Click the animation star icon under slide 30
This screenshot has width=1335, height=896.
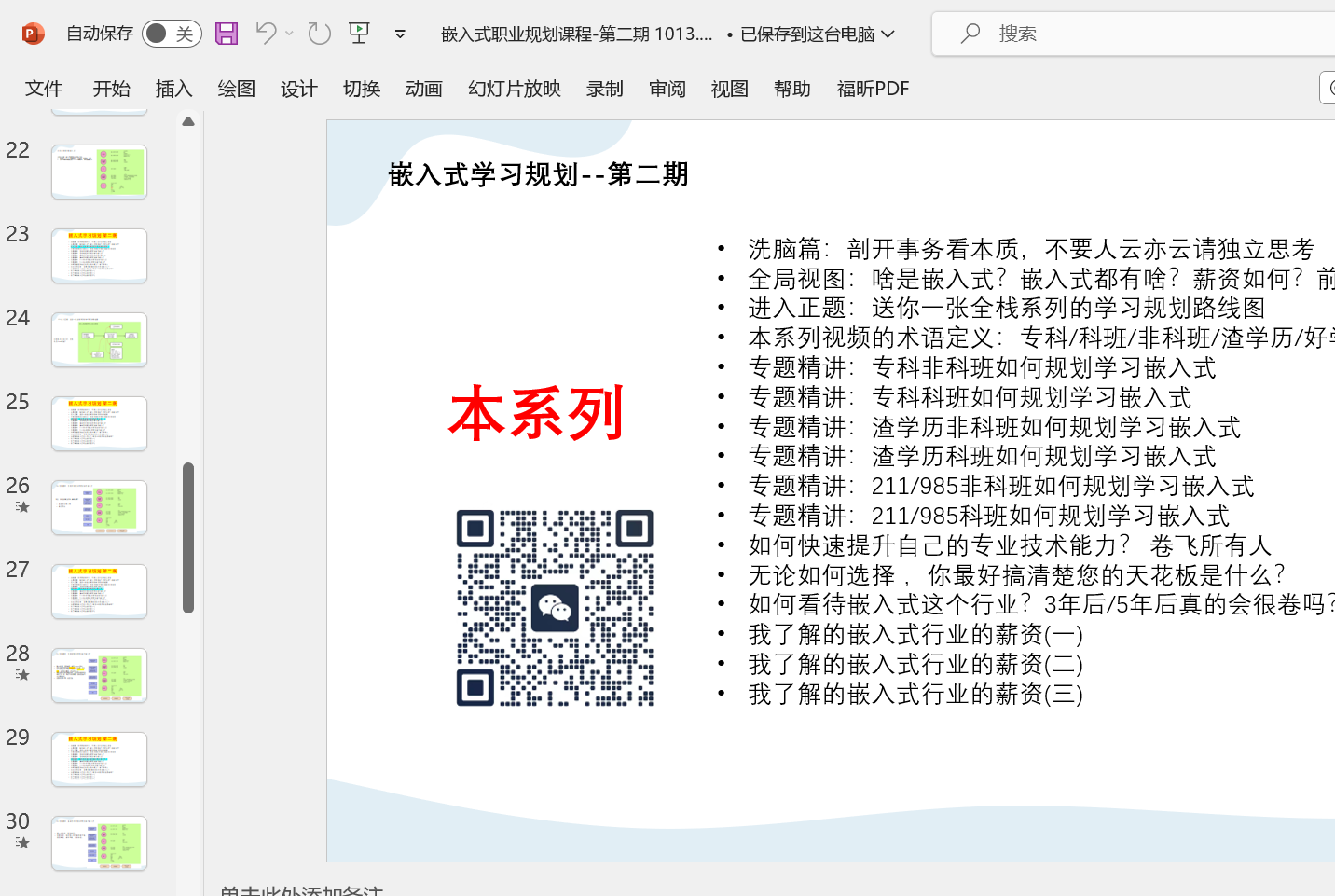click(21, 843)
